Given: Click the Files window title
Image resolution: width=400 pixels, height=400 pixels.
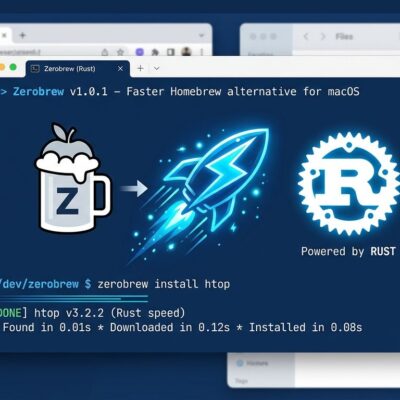Looking at the screenshot, I should tap(344, 36).
